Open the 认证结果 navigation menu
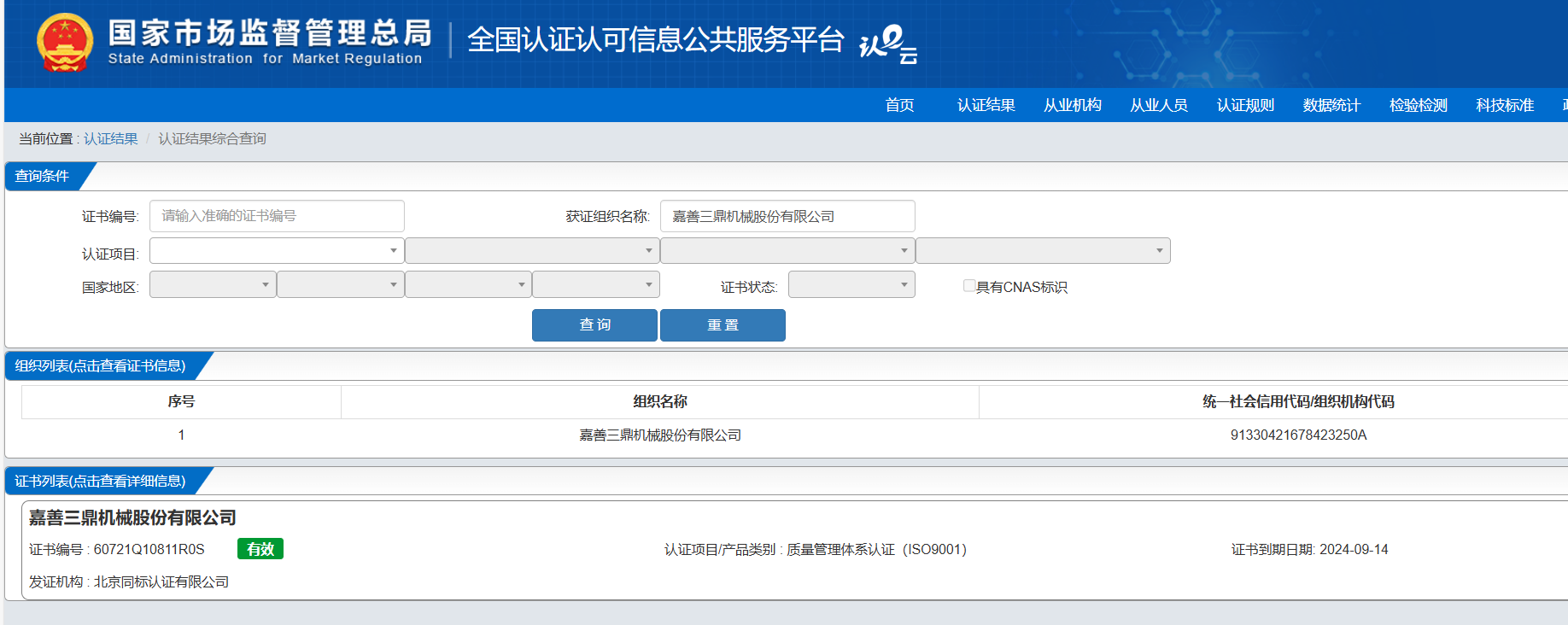 click(986, 105)
